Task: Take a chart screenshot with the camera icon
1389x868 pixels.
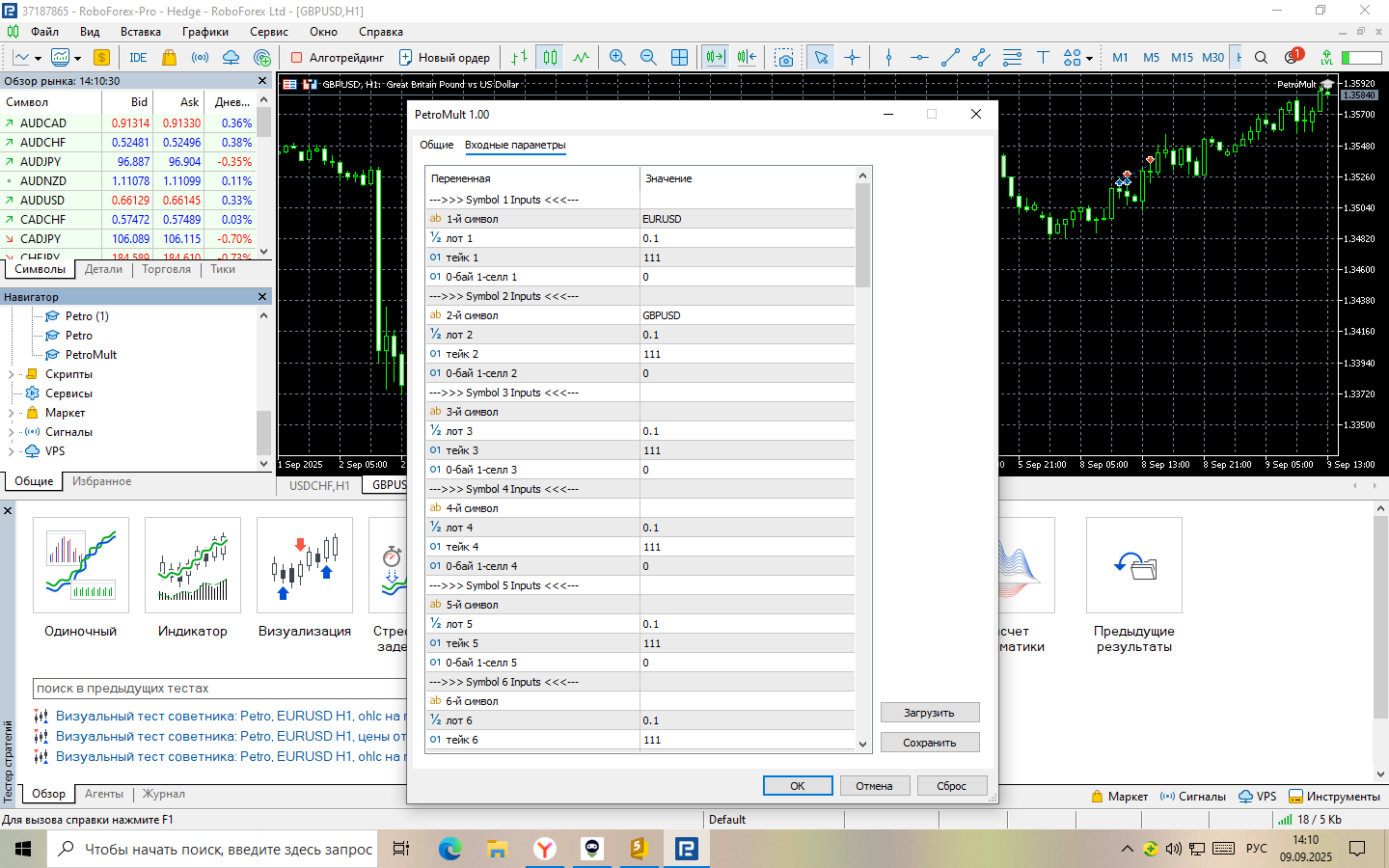Action: click(784, 58)
